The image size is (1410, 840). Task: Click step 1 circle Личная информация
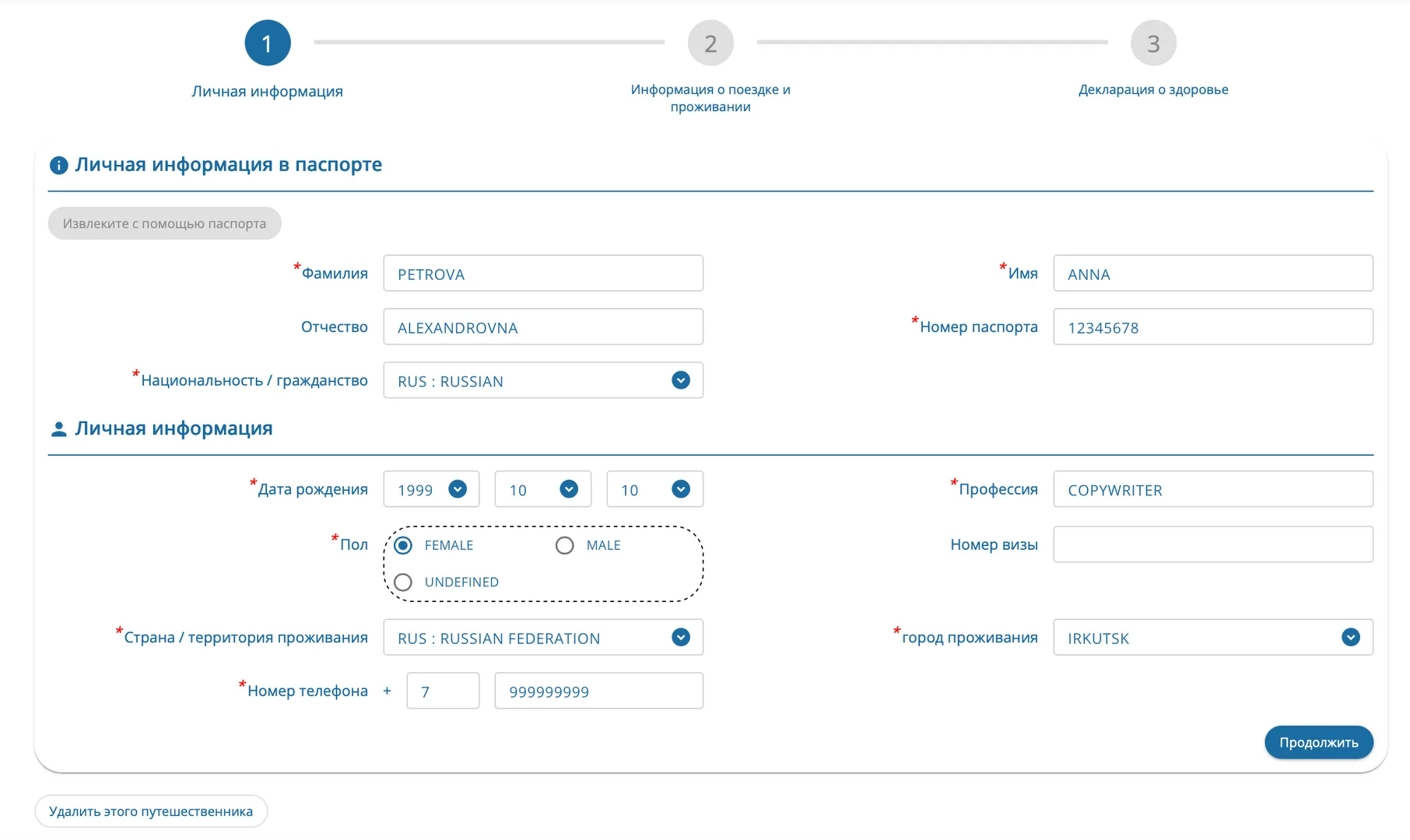click(267, 43)
